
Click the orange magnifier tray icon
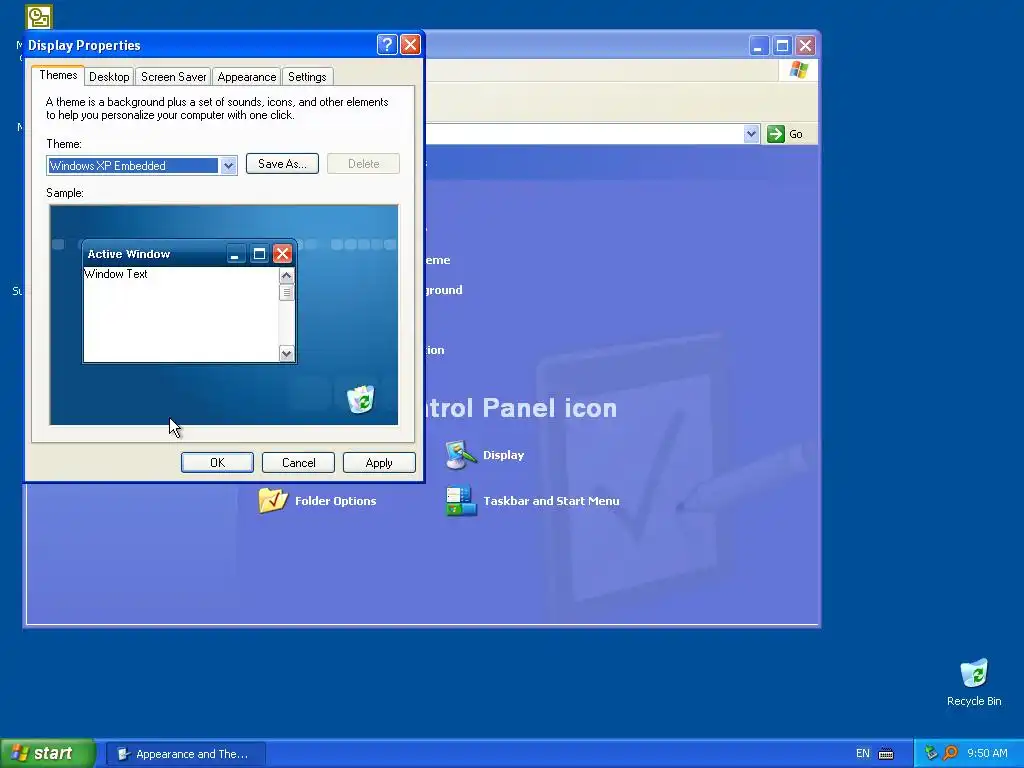click(950, 753)
